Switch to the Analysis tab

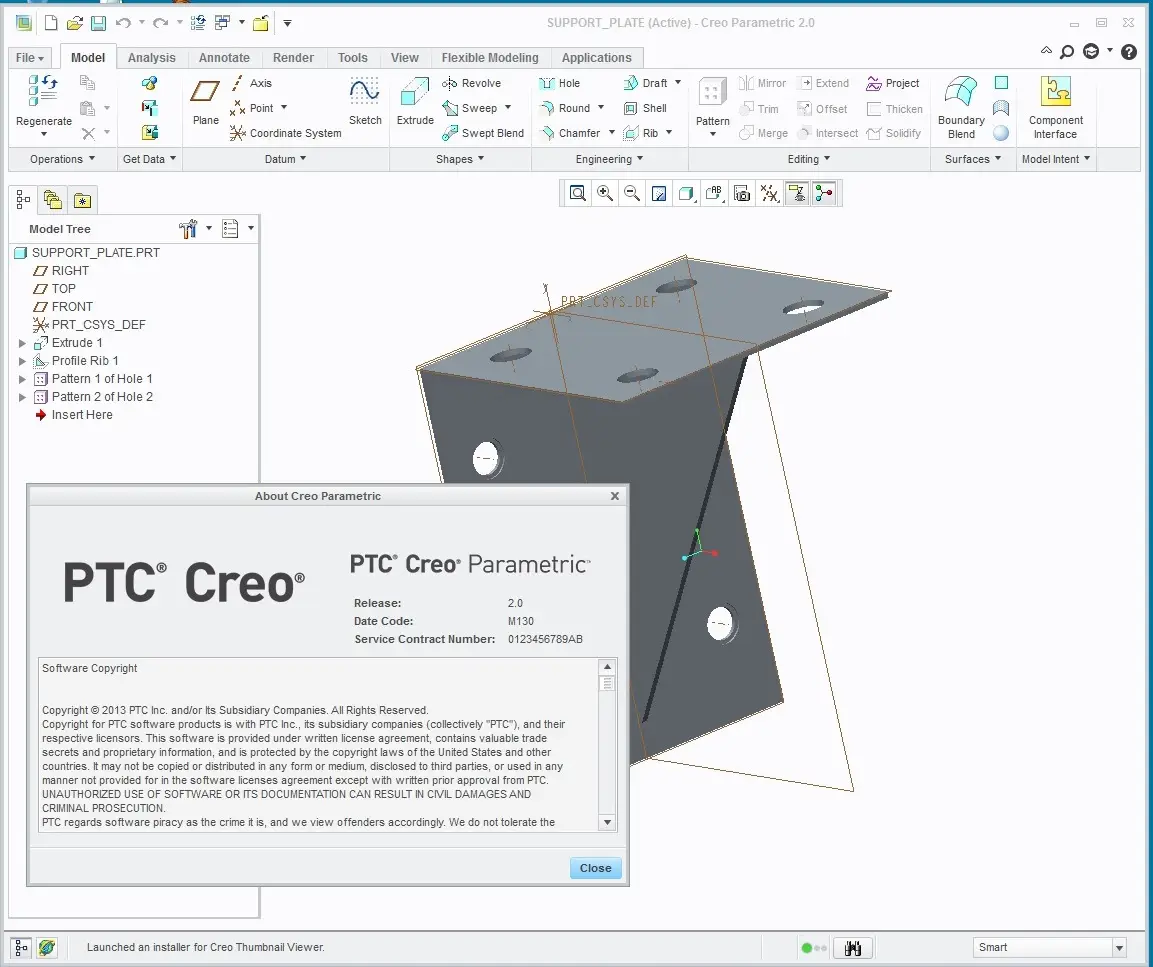(x=151, y=57)
